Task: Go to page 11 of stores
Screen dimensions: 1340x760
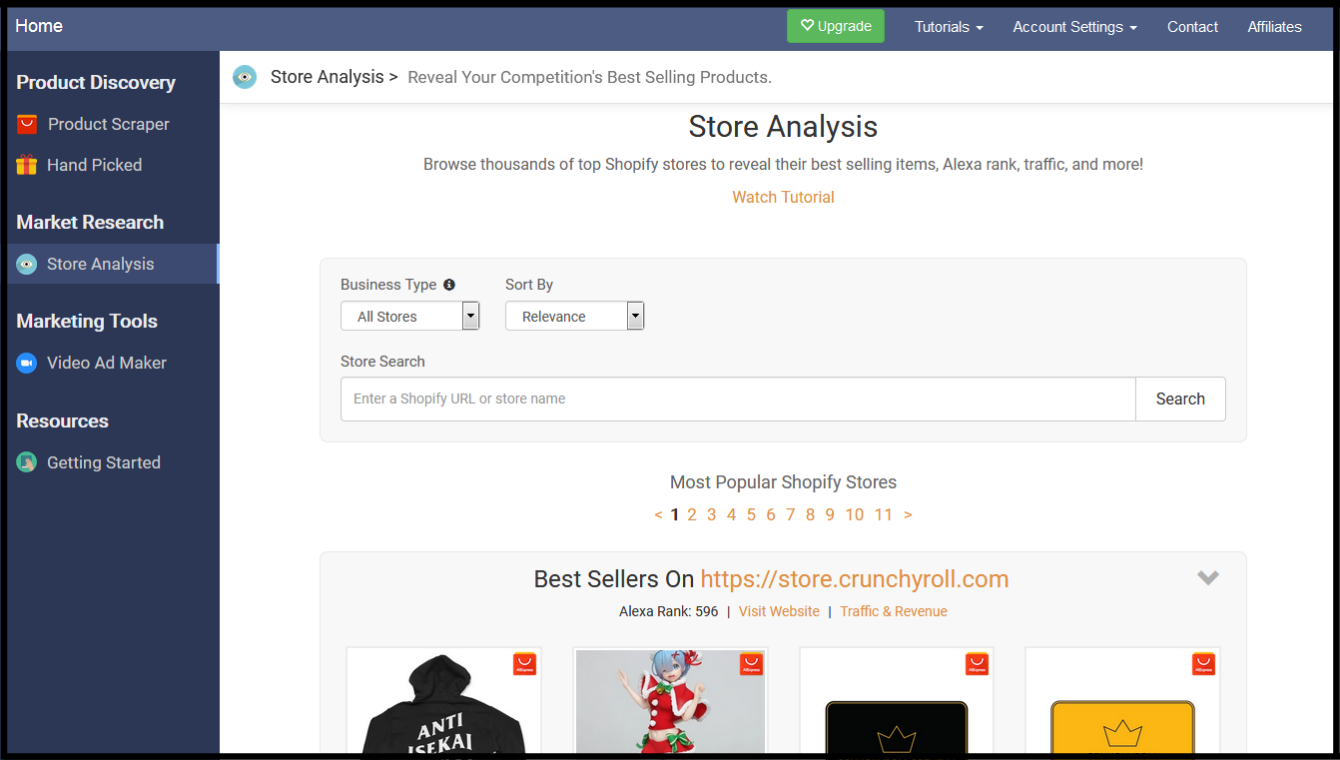Action: pos(883,515)
